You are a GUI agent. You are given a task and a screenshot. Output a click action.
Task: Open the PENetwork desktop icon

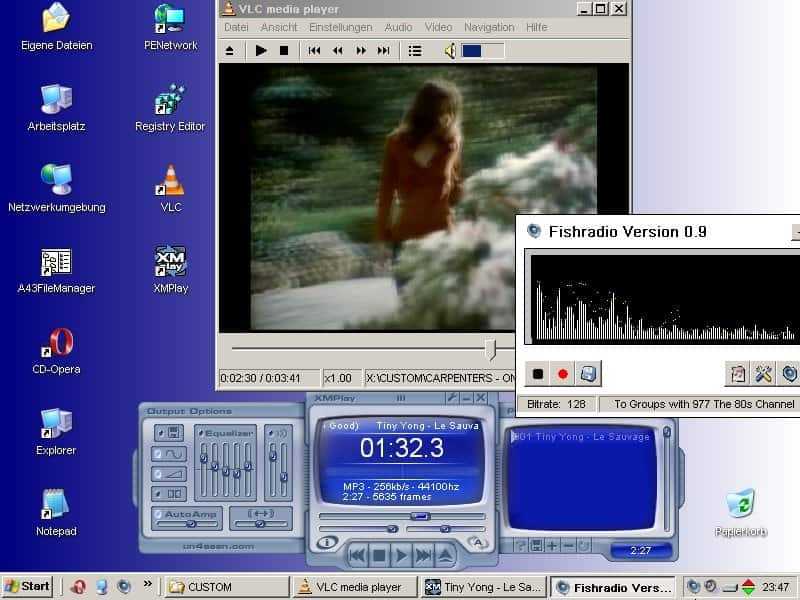click(x=170, y=27)
